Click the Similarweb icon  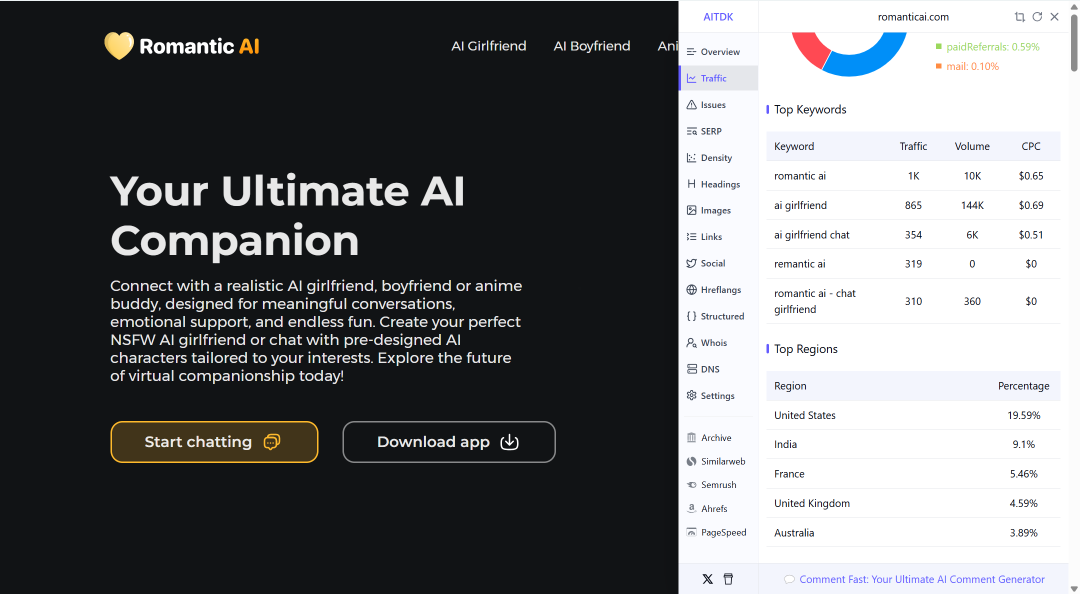coord(692,461)
